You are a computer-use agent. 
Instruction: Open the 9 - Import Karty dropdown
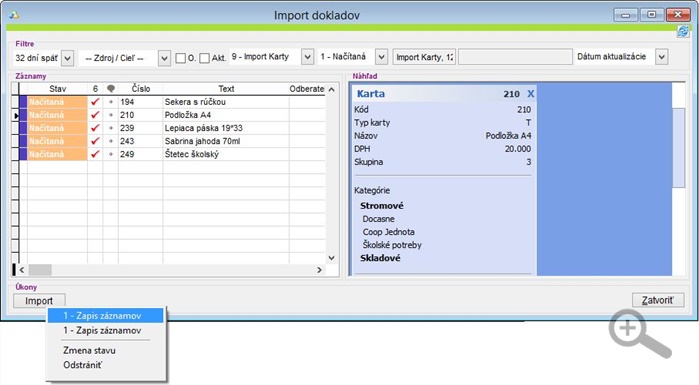pyautogui.click(x=307, y=57)
